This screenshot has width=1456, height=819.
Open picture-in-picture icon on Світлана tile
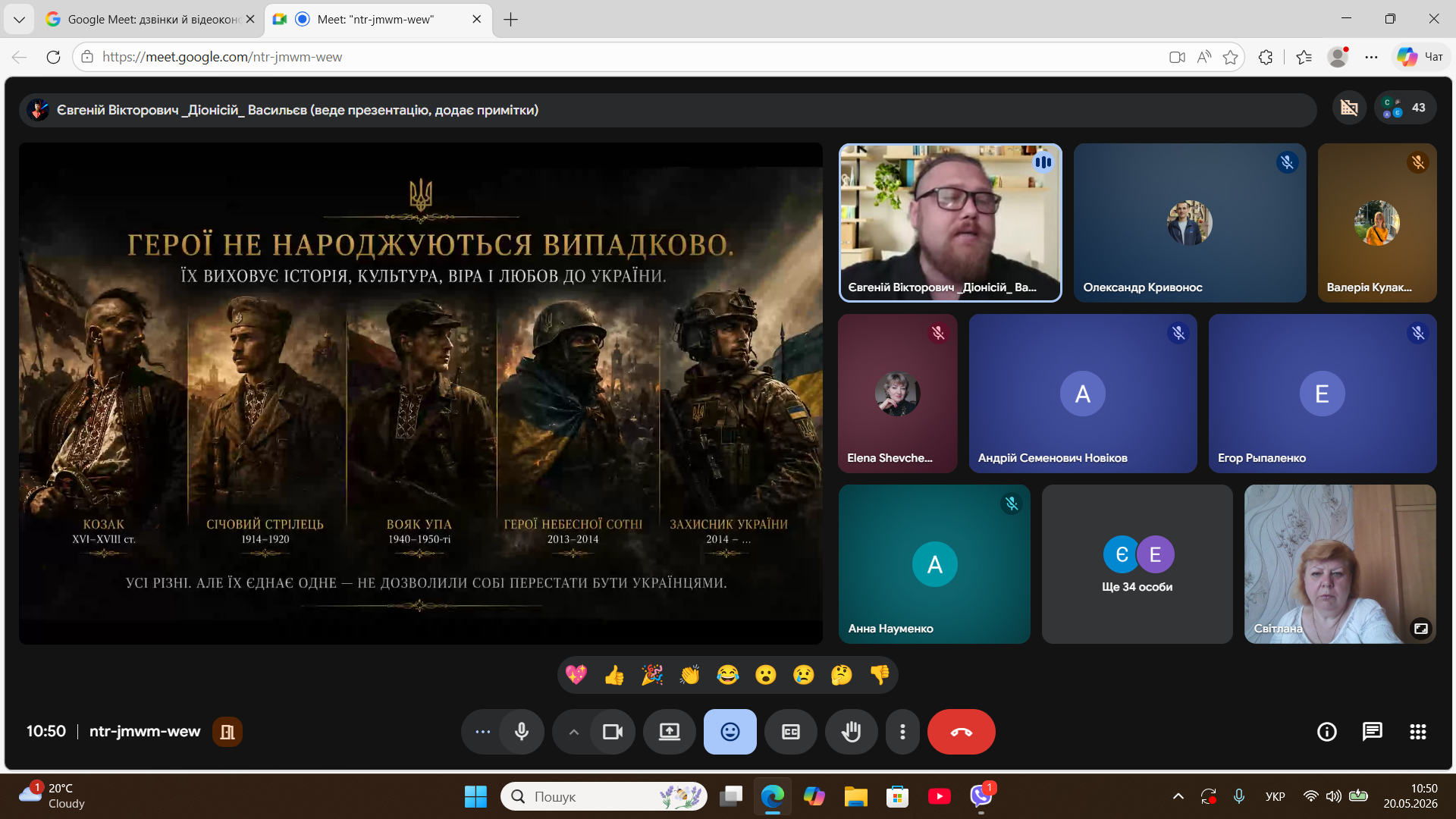pyautogui.click(x=1420, y=629)
